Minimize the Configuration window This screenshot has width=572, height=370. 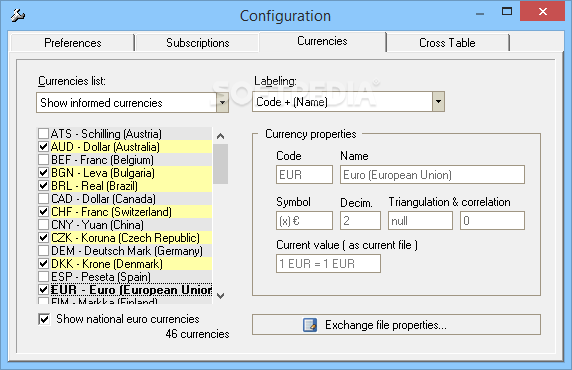(x=480, y=14)
